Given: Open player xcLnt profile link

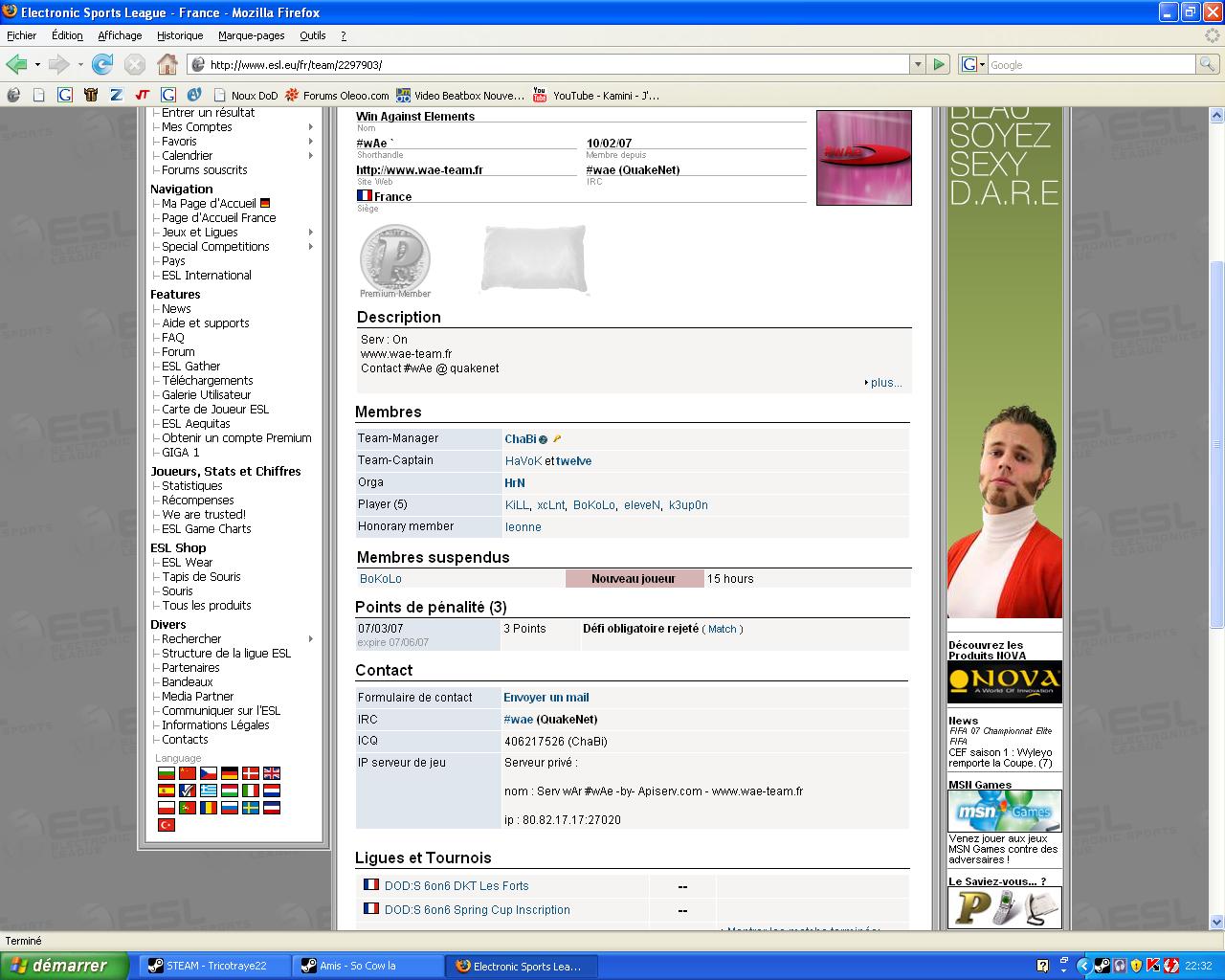Looking at the screenshot, I should pyautogui.click(x=550, y=505).
